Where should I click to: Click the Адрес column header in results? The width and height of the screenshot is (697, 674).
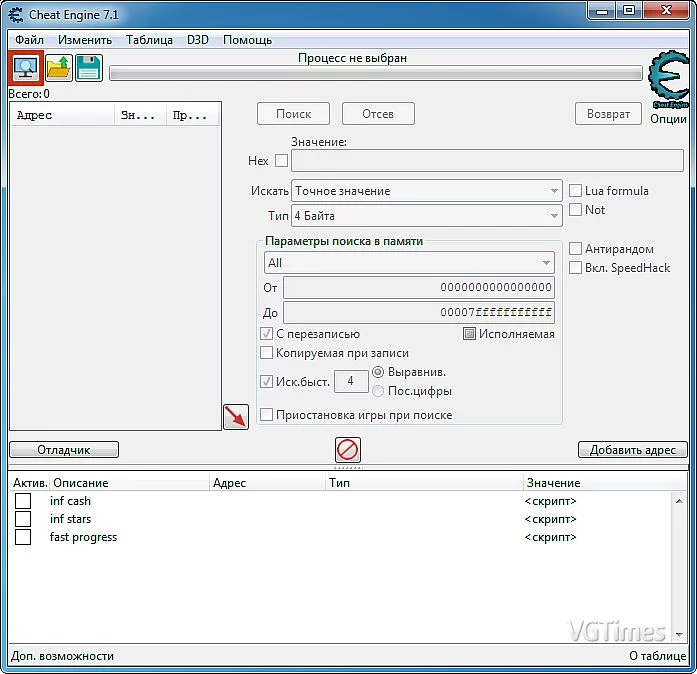click(62, 115)
